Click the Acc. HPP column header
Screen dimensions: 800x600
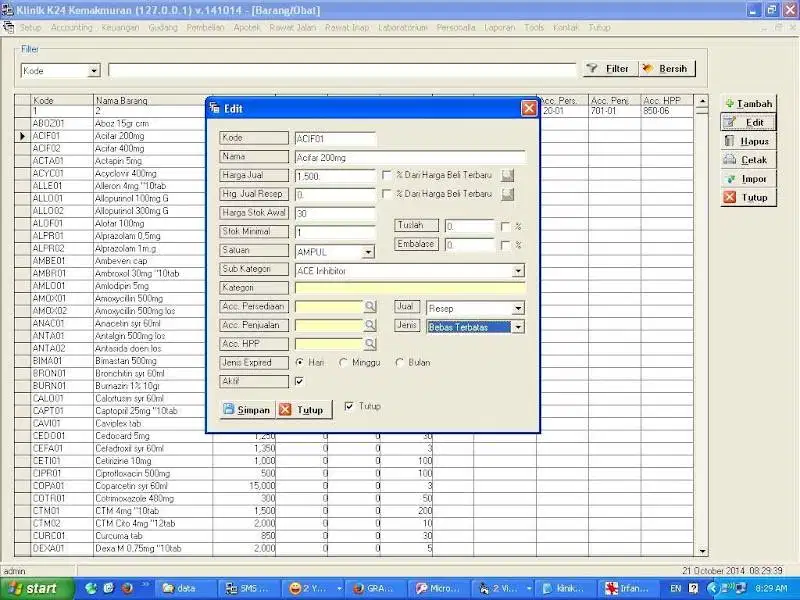(x=667, y=101)
